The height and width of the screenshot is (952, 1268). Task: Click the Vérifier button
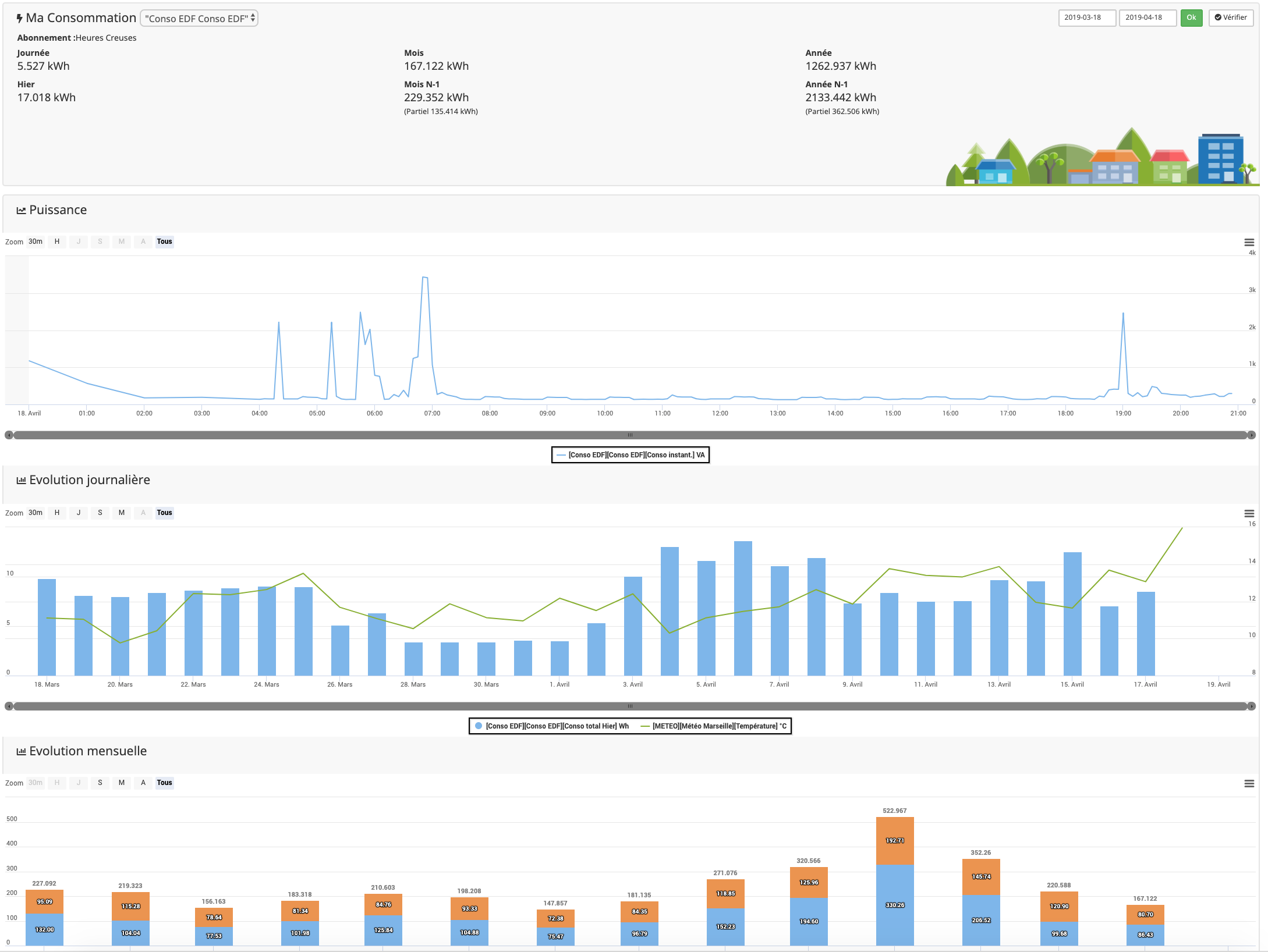point(1231,17)
